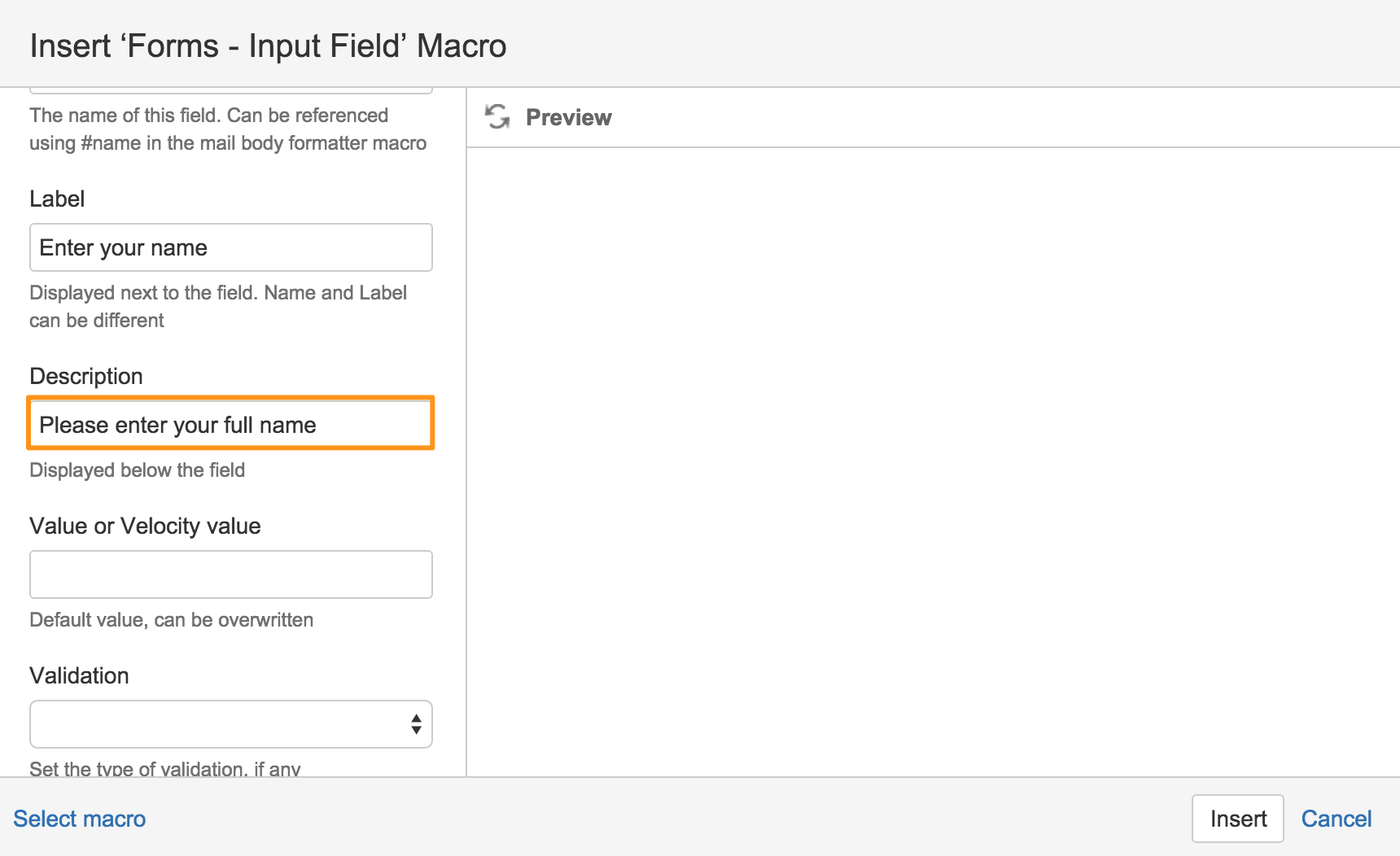Focus the Description input field

pos(231,423)
